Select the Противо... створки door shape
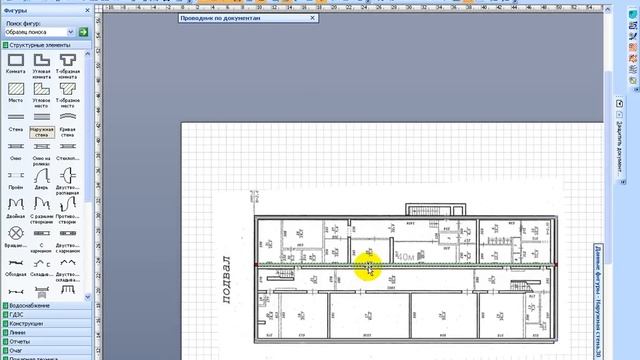The height and width of the screenshot is (360, 640). point(67,210)
